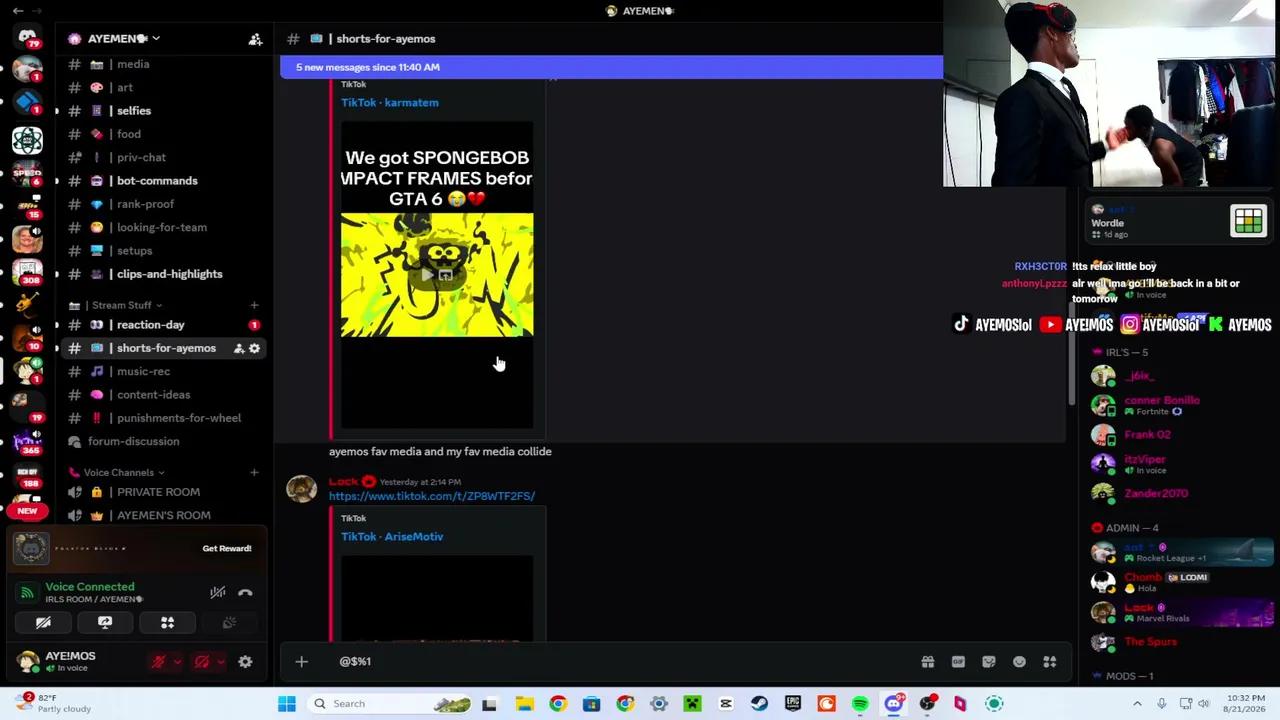Viewport: 1280px width, 720px height.
Task: Open the emoji picker
Action: [x=1019, y=661]
